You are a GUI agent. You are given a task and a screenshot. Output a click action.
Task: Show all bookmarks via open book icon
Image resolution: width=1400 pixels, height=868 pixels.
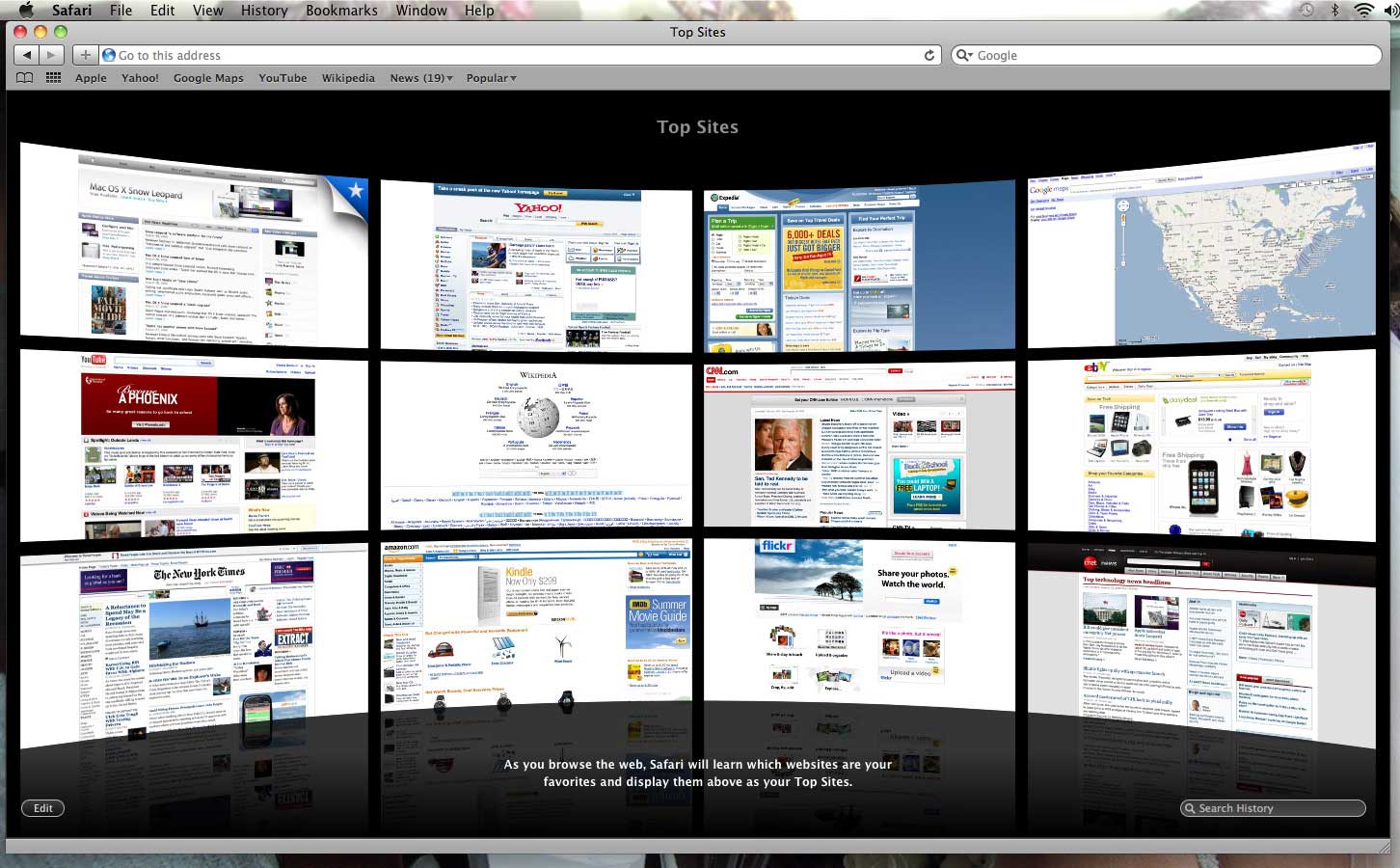coord(25,78)
